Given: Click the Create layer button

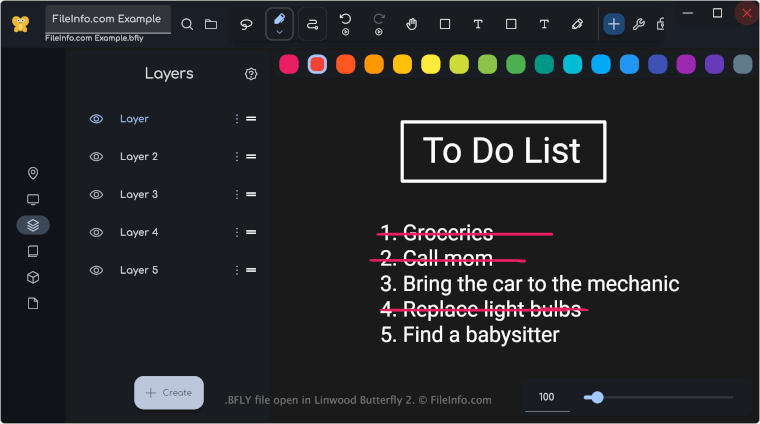Looking at the screenshot, I should [169, 393].
